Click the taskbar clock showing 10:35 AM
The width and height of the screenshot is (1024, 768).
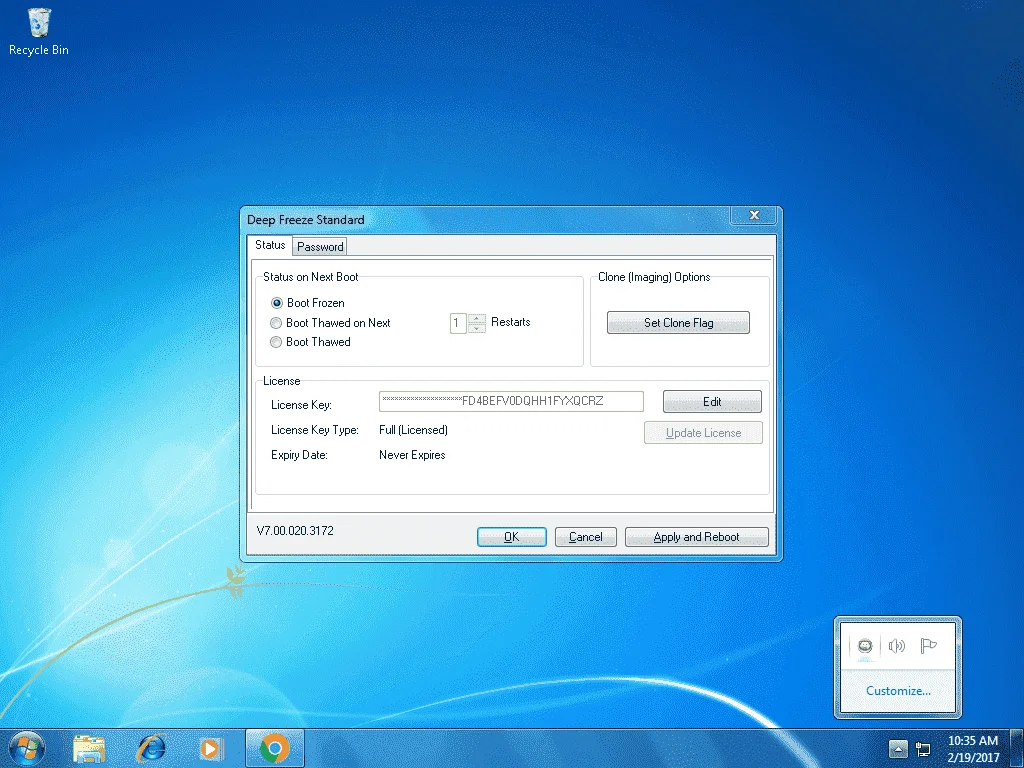(972, 748)
